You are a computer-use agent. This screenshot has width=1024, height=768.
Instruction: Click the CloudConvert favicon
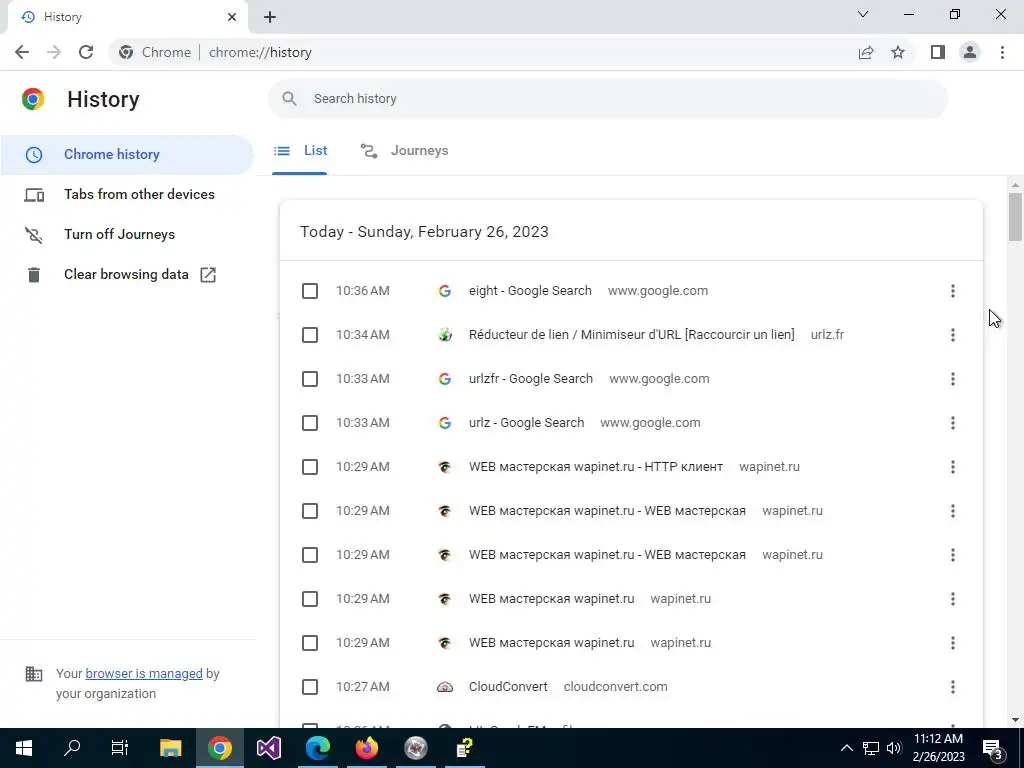tap(445, 687)
